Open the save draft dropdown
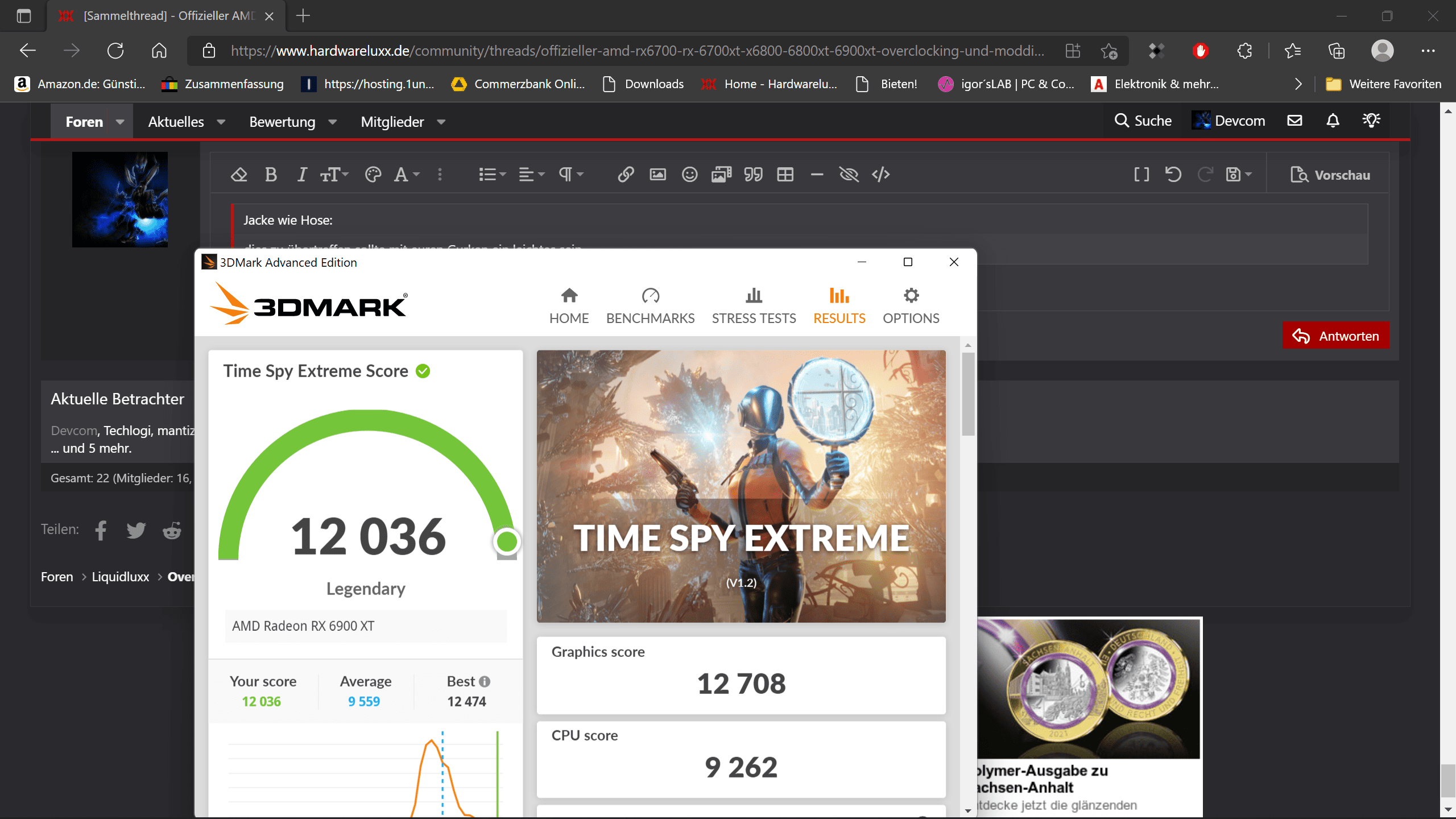This screenshot has width=1456, height=819. tap(1239, 175)
